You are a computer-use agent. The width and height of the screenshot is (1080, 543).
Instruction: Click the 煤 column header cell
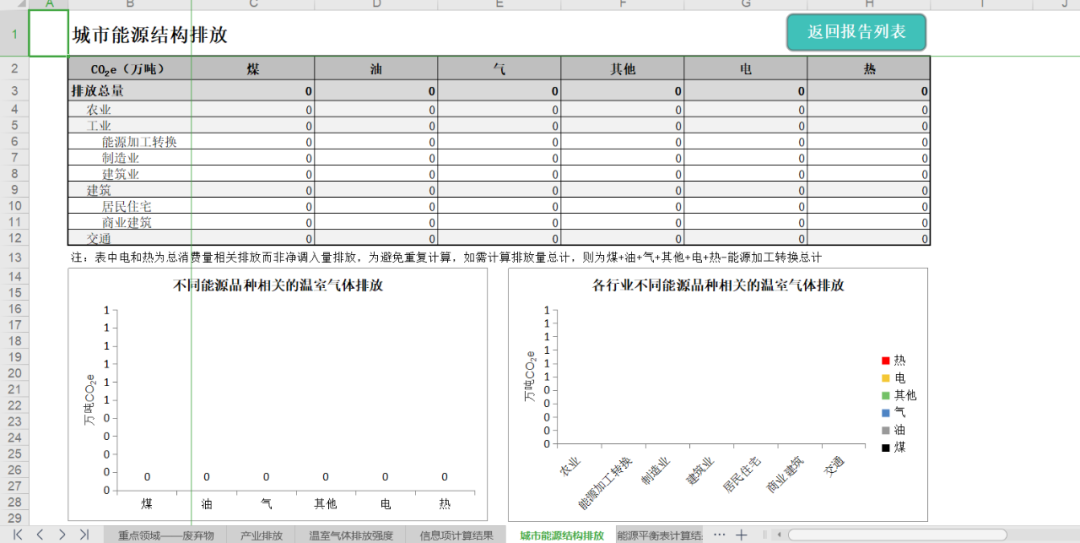pyautogui.click(x=253, y=69)
